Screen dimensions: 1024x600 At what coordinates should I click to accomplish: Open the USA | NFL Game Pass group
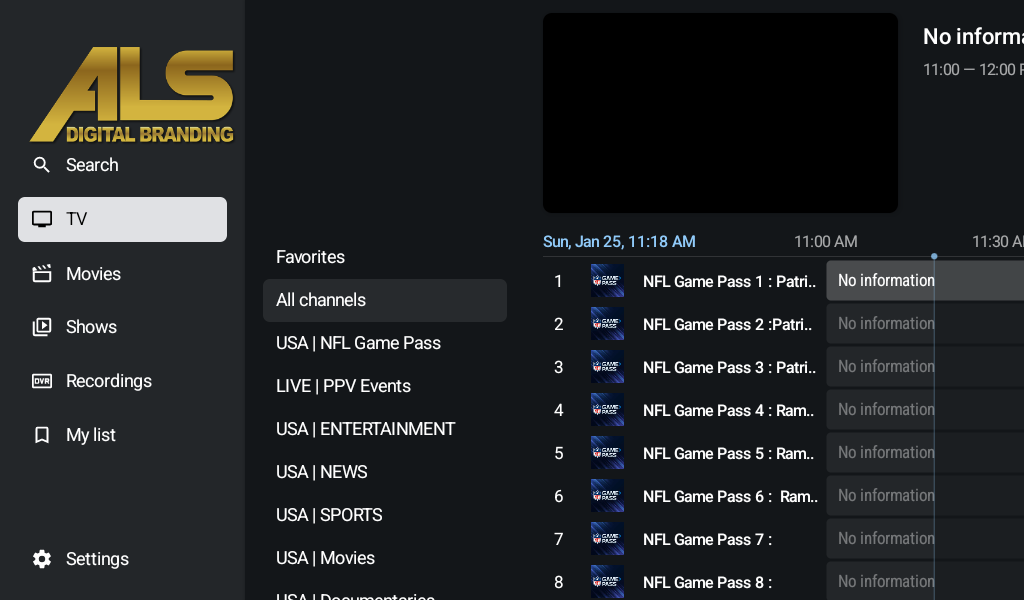coord(358,343)
